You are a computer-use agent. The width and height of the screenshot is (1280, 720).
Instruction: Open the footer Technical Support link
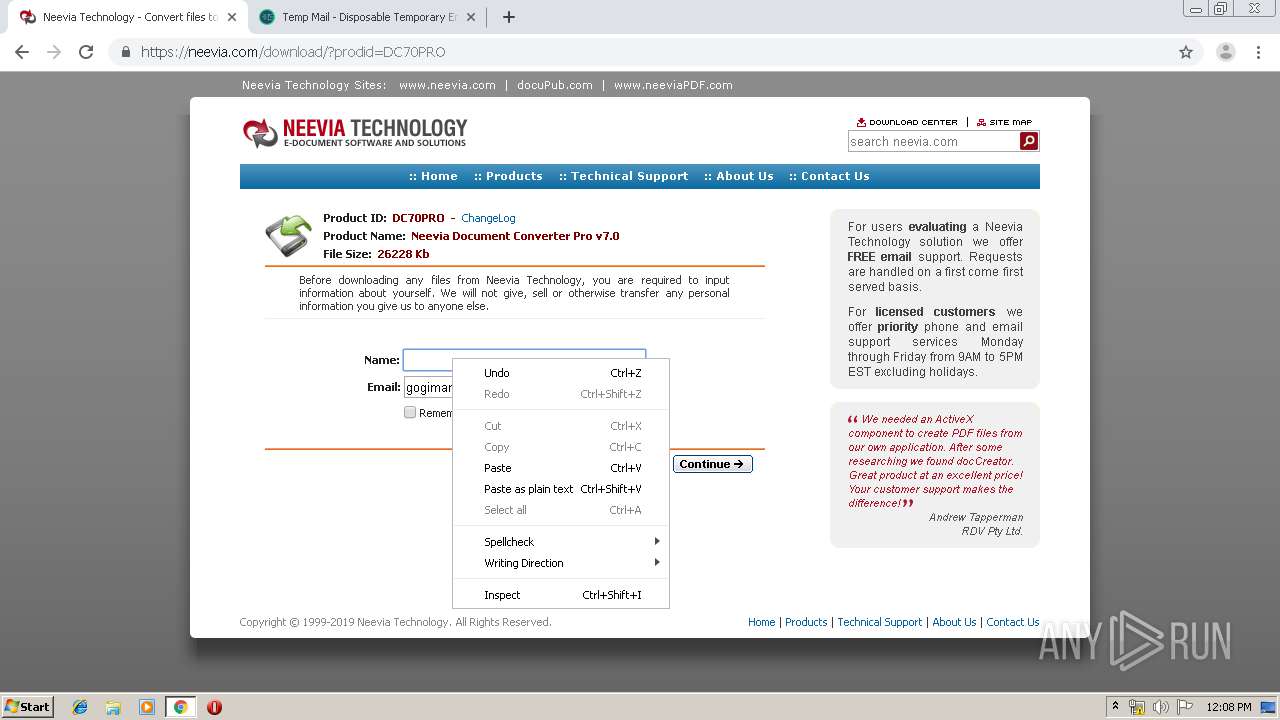[x=880, y=622]
